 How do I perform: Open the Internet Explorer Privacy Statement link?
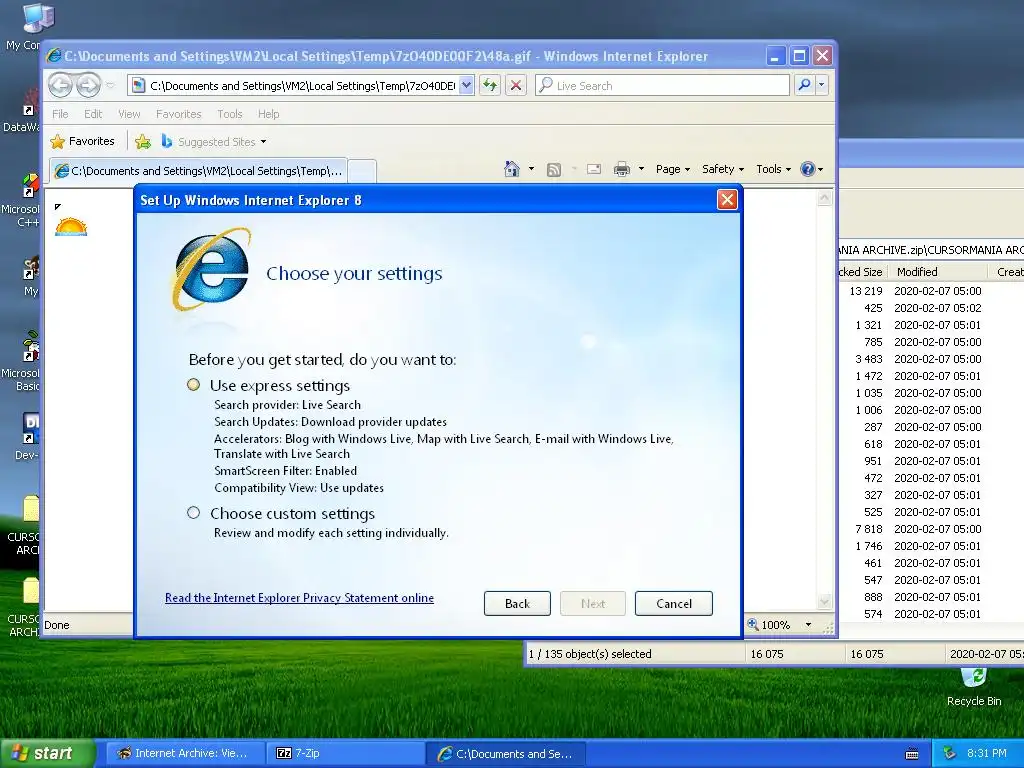coord(299,598)
